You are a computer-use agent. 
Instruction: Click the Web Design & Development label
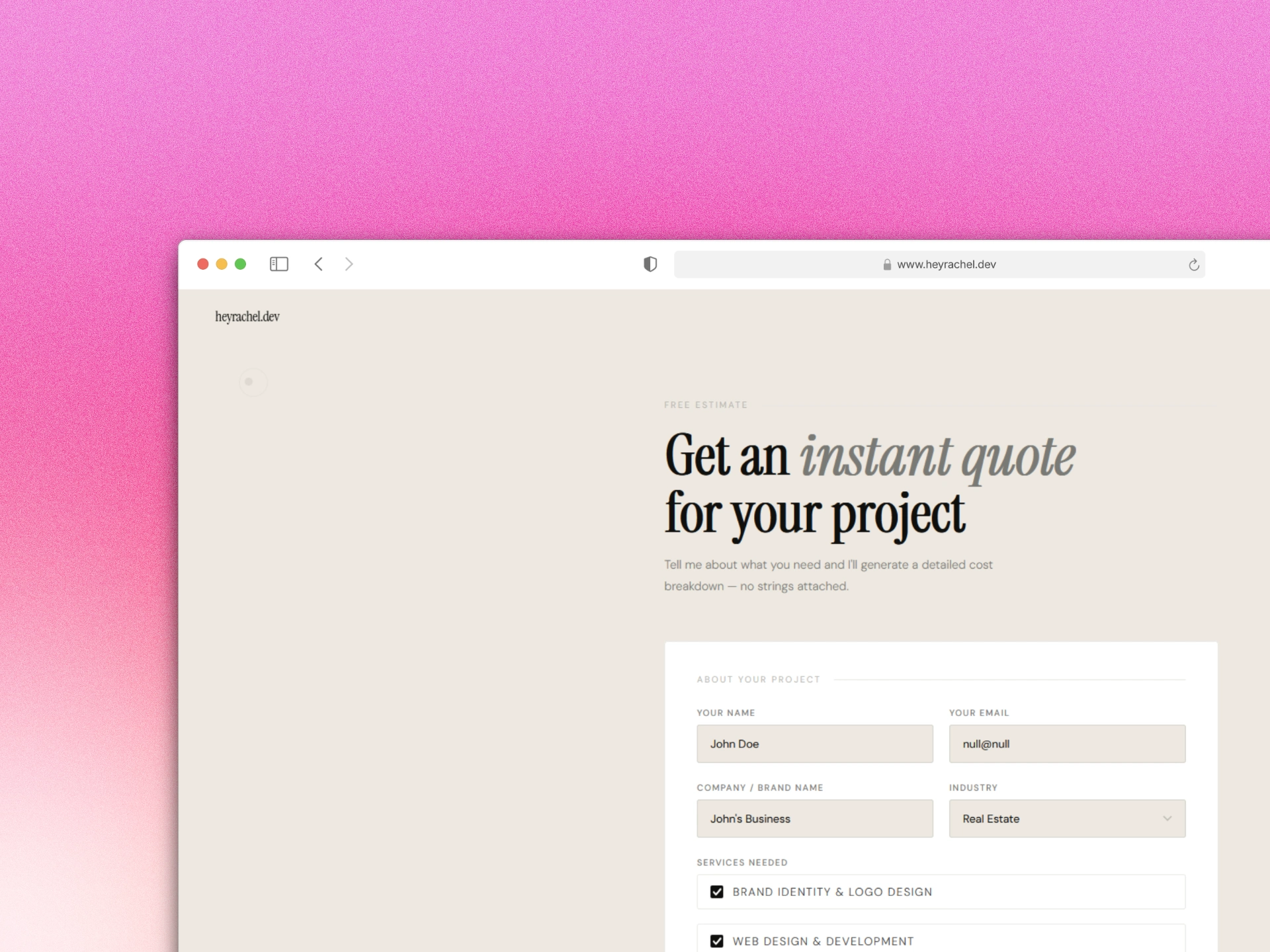point(822,941)
